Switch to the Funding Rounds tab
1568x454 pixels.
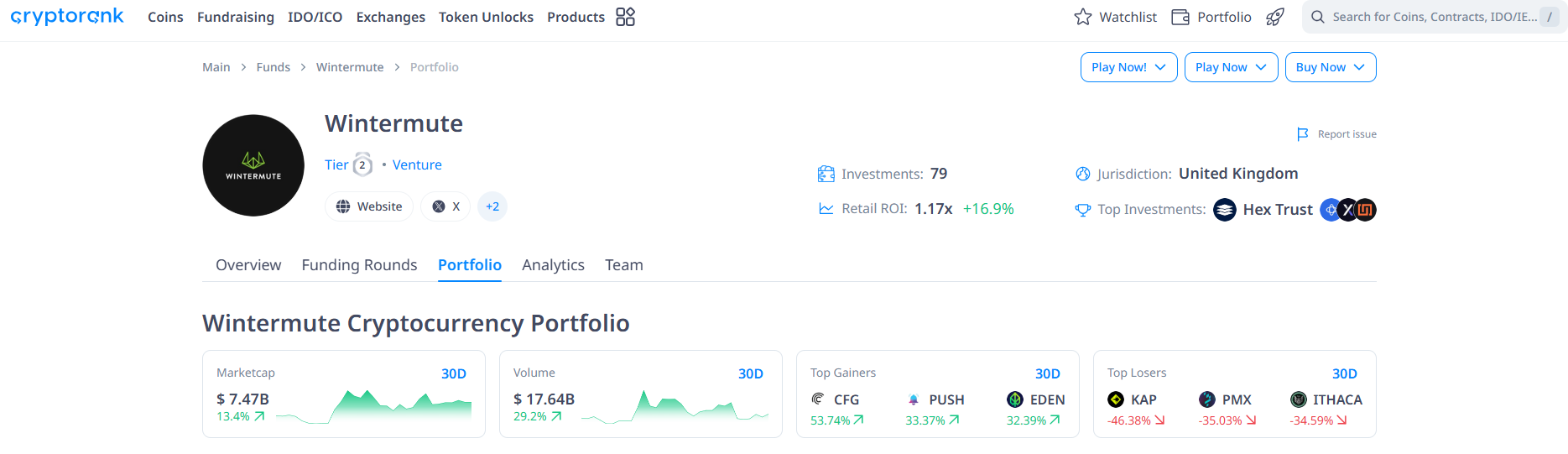tap(360, 265)
